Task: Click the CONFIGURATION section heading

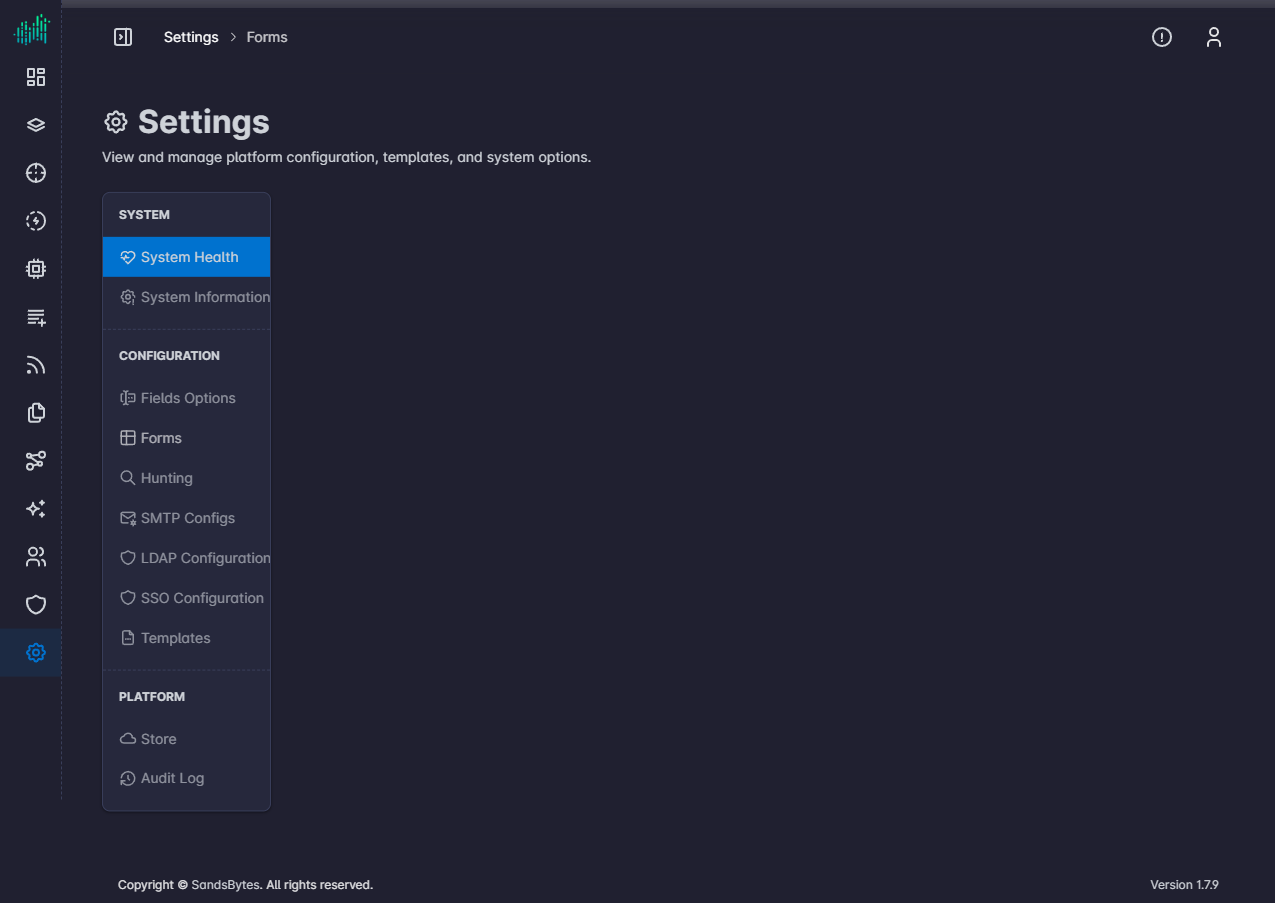Action: click(169, 356)
